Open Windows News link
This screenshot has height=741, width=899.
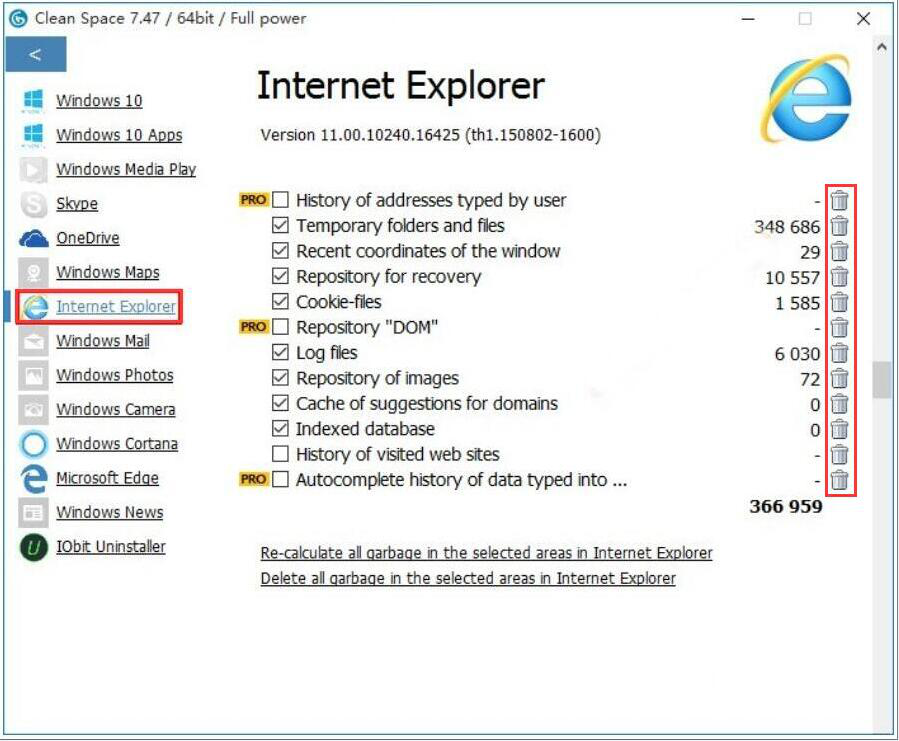pyautogui.click(x=110, y=513)
